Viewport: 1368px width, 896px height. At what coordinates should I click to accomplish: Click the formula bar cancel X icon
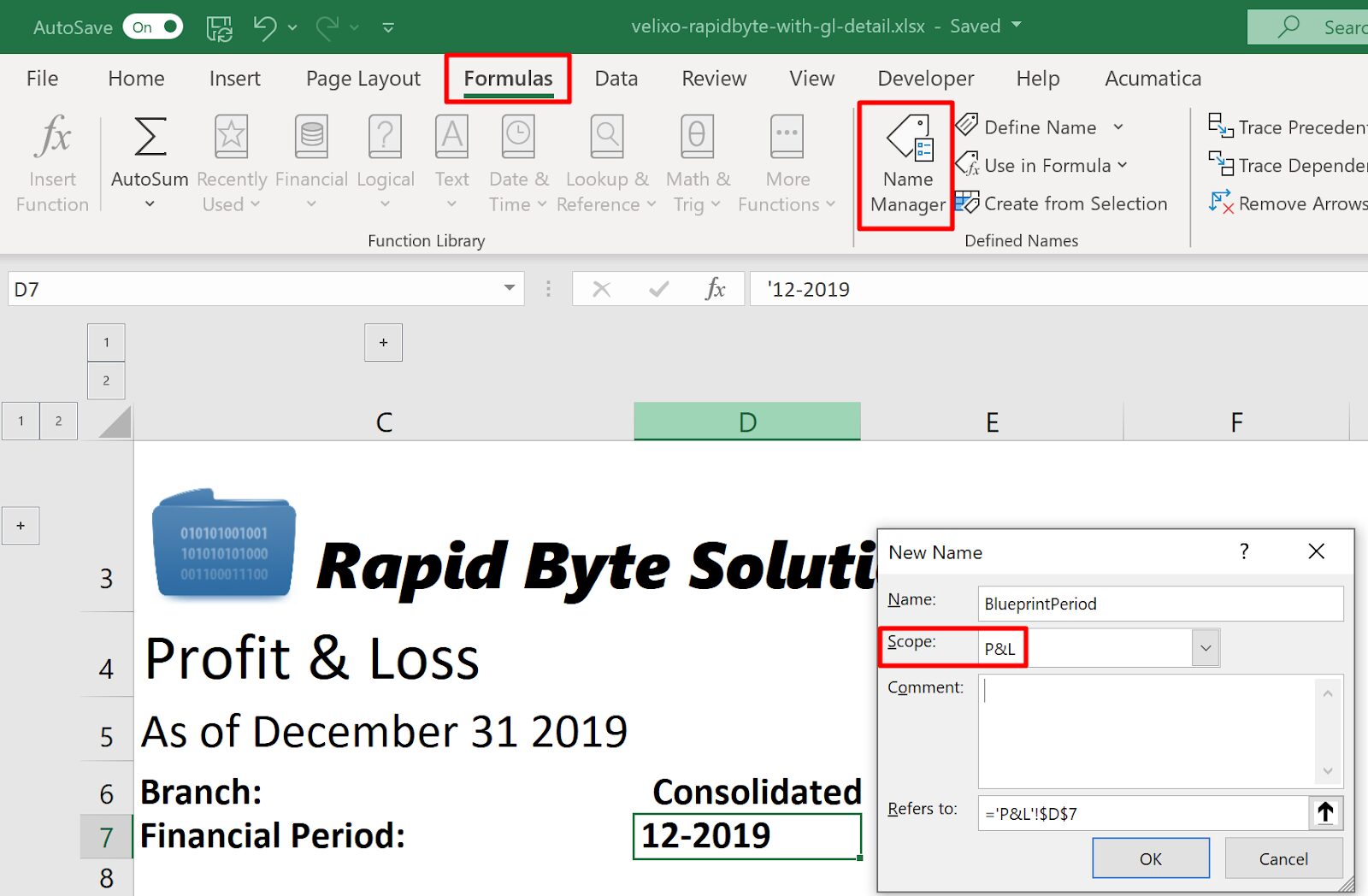click(602, 289)
